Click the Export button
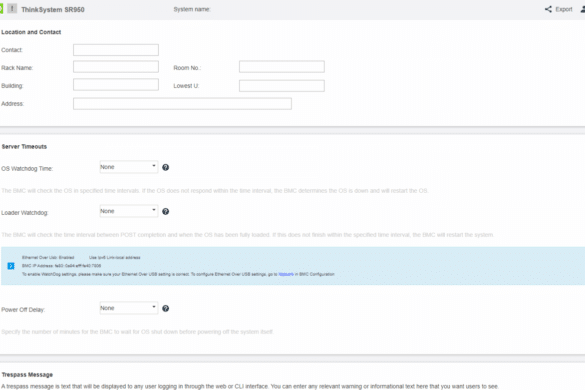 point(559,9)
